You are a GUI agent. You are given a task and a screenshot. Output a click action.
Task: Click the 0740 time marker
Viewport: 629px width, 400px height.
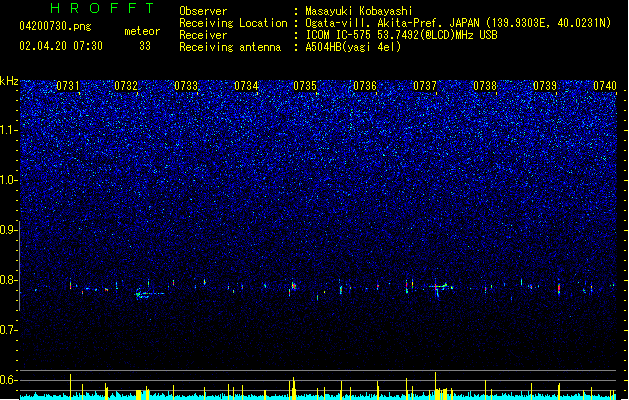pyautogui.click(x=605, y=86)
